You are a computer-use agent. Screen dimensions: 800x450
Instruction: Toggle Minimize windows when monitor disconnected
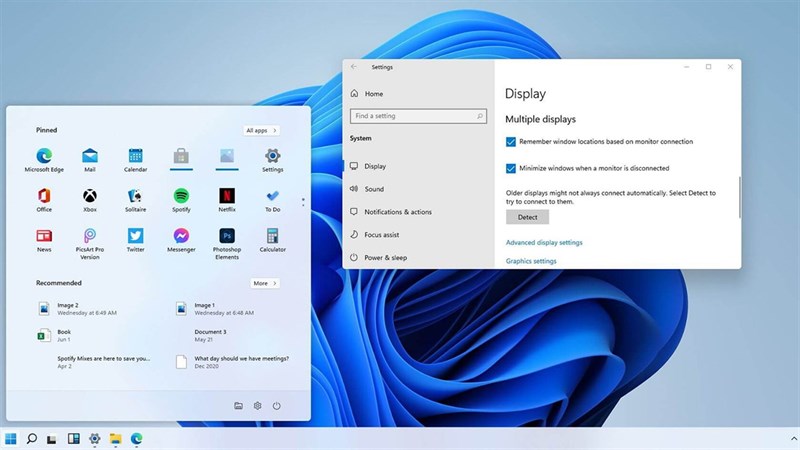tap(511, 168)
